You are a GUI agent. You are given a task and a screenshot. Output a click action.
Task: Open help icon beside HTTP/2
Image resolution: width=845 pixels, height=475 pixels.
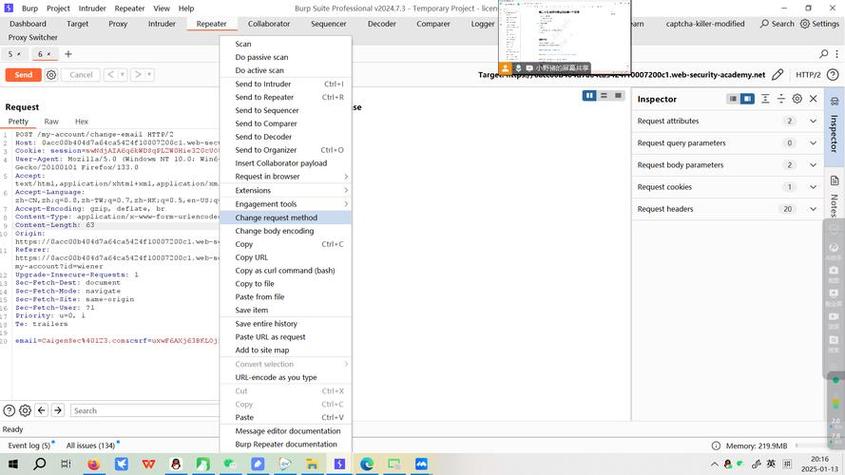pyautogui.click(x=833, y=75)
